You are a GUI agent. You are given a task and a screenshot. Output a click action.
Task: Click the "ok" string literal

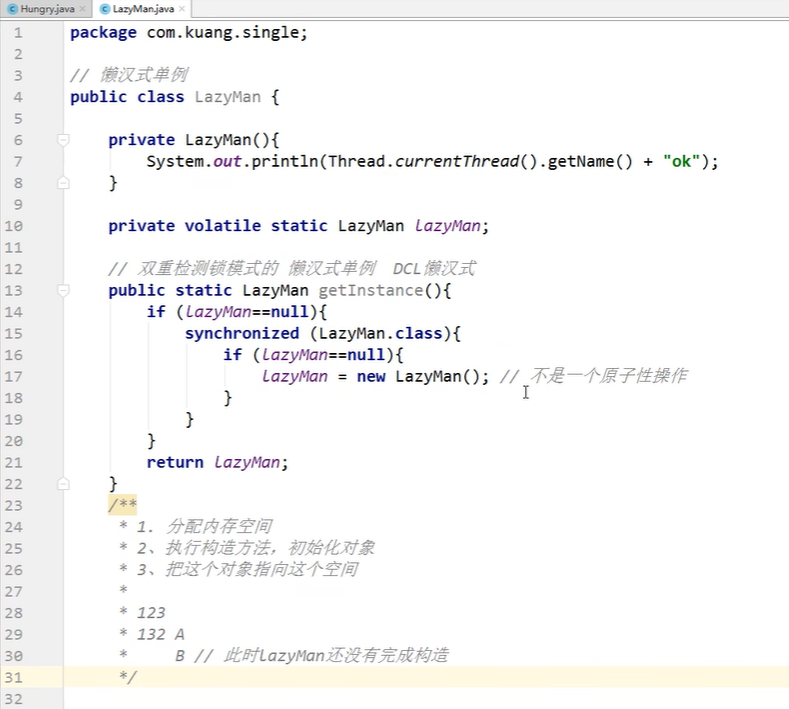tap(681, 161)
